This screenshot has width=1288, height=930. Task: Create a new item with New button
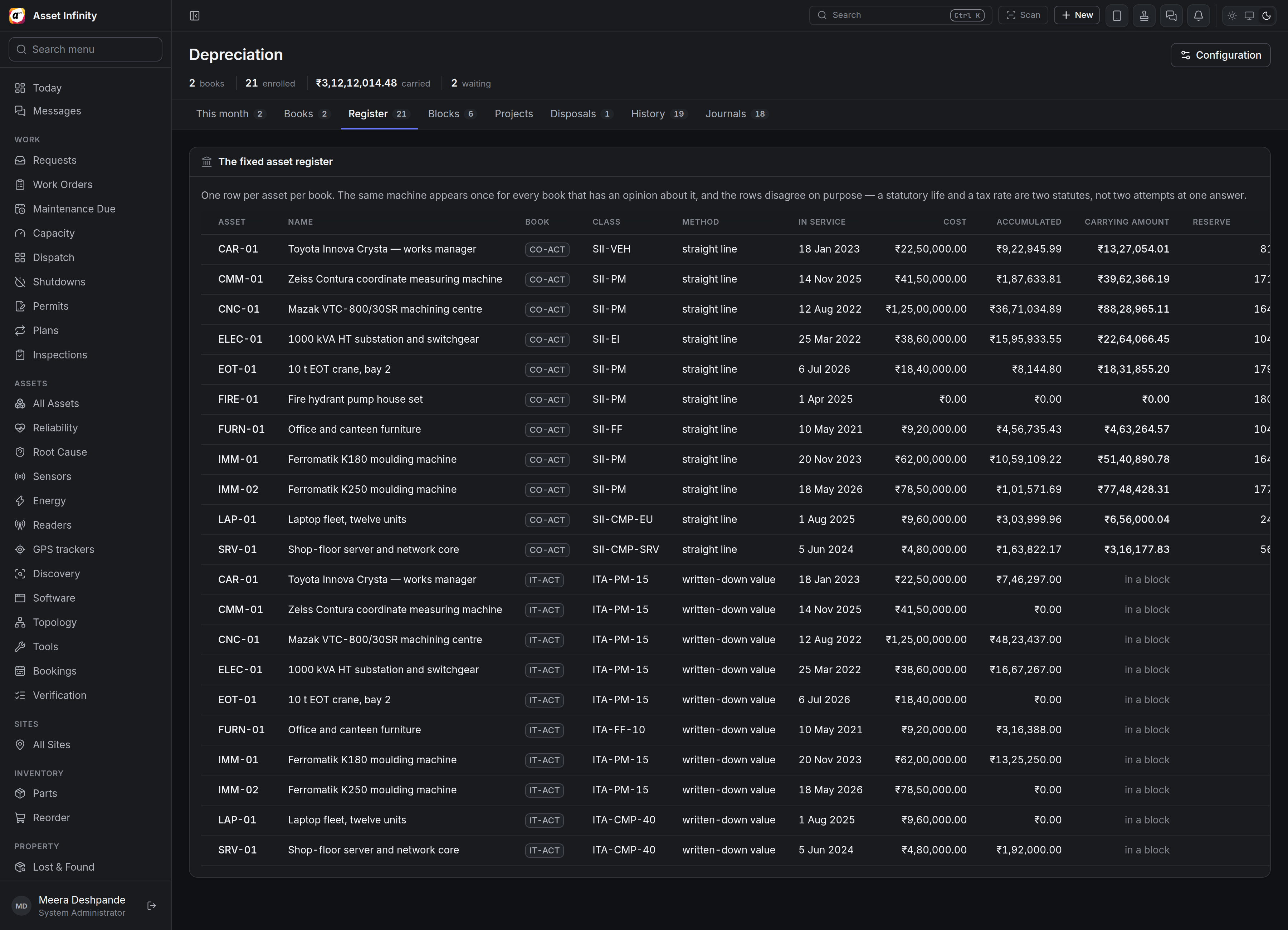tap(1077, 15)
